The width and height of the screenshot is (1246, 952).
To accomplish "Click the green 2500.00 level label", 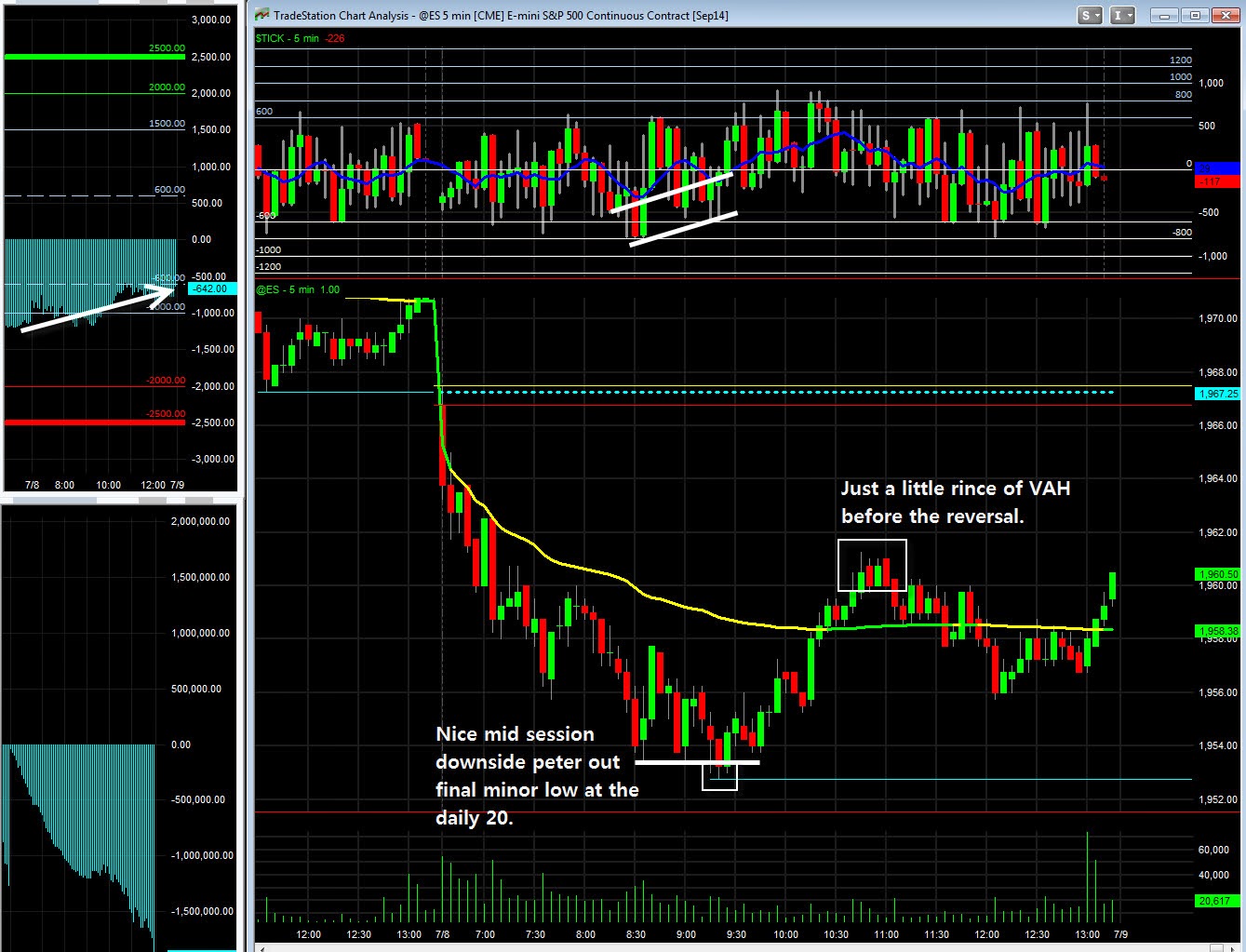I will (x=167, y=47).
